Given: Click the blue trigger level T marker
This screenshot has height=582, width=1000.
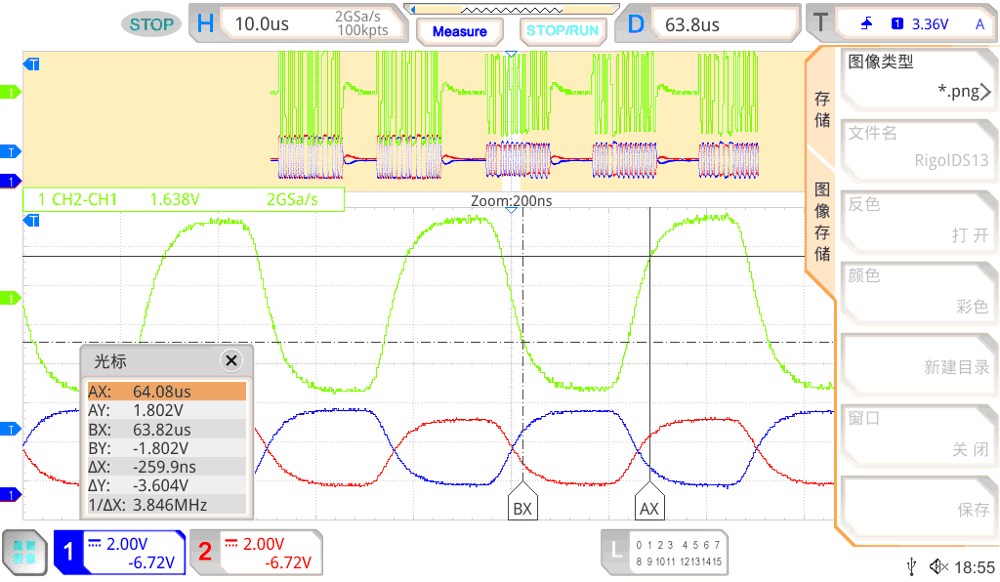Looking at the screenshot, I should [x=12, y=428].
